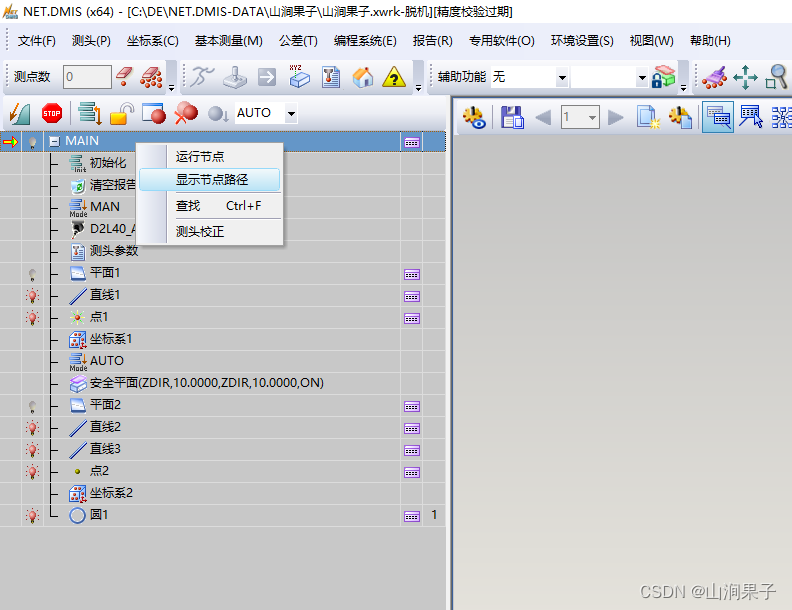Toggle the bulb on MAIN row

(32, 143)
